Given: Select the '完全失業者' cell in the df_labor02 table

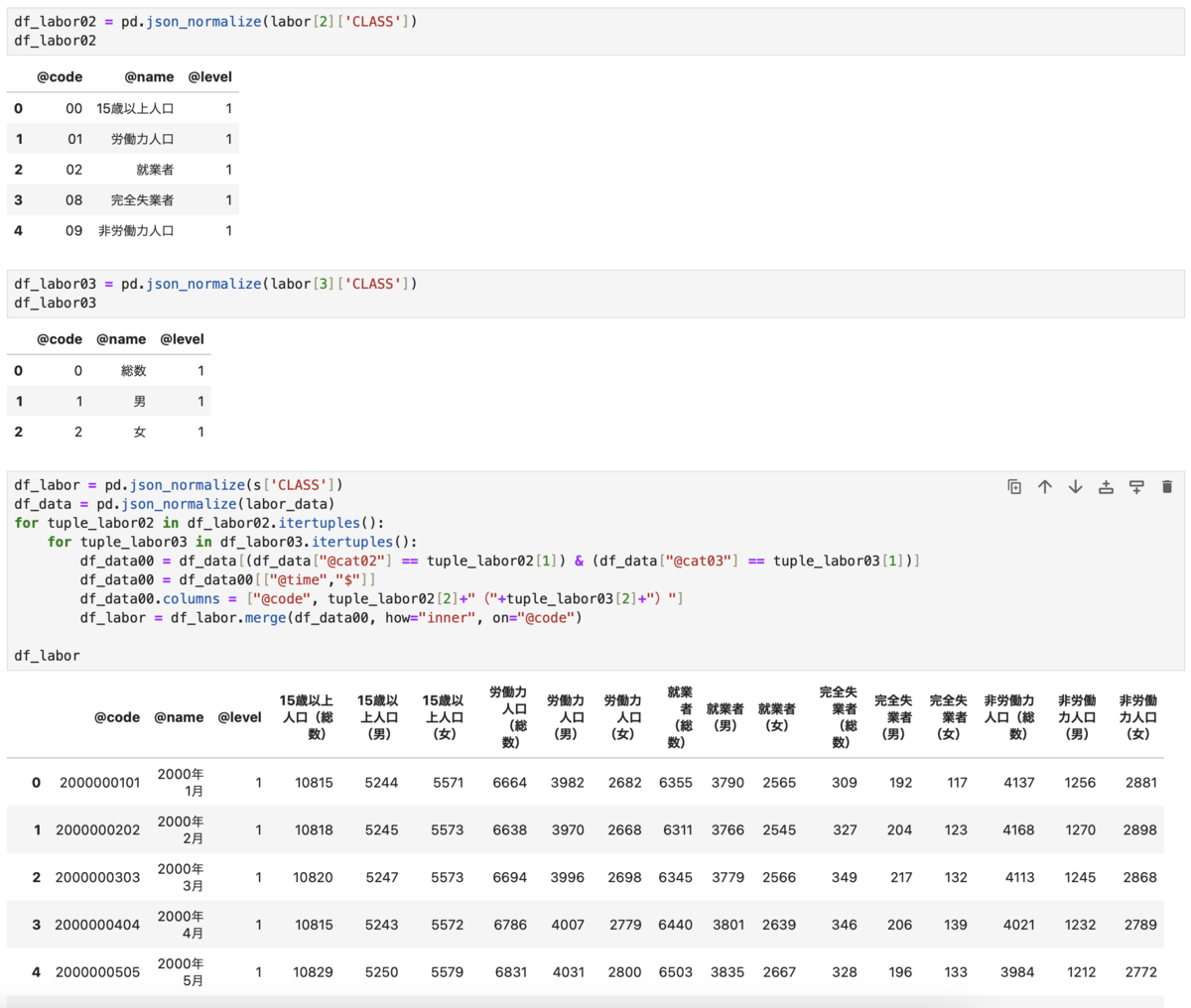Looking at the screenshot, I should point(142,200).
